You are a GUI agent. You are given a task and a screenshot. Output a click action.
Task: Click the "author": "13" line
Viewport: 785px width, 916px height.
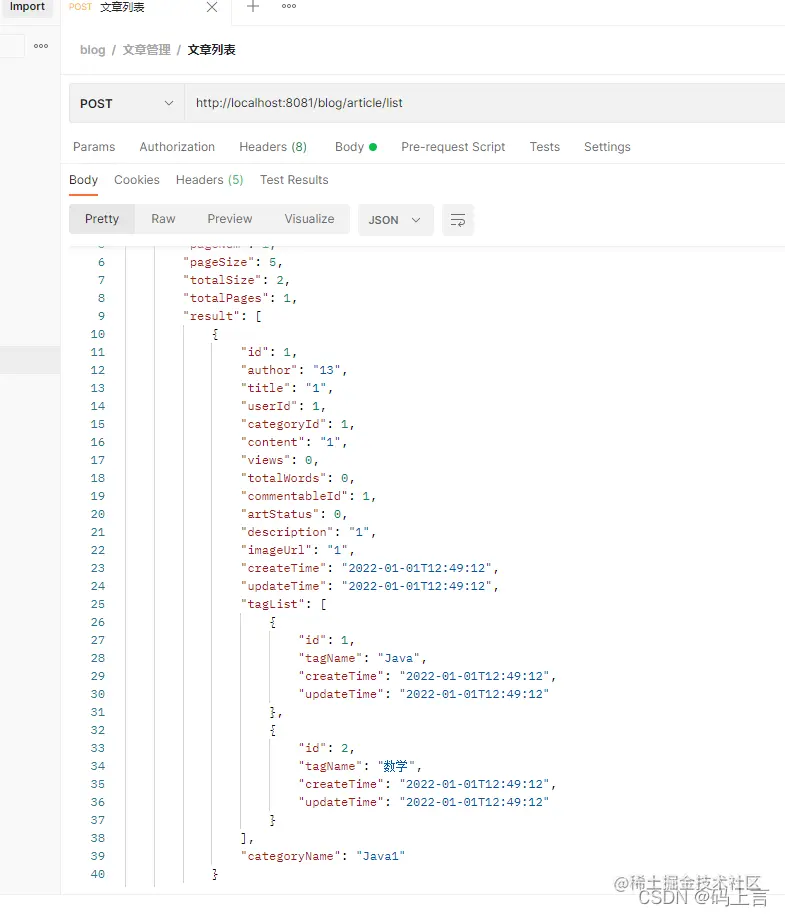294,370
